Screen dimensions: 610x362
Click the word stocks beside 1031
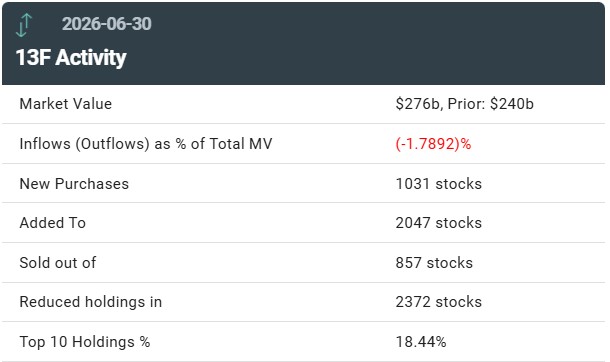point(459,184)
